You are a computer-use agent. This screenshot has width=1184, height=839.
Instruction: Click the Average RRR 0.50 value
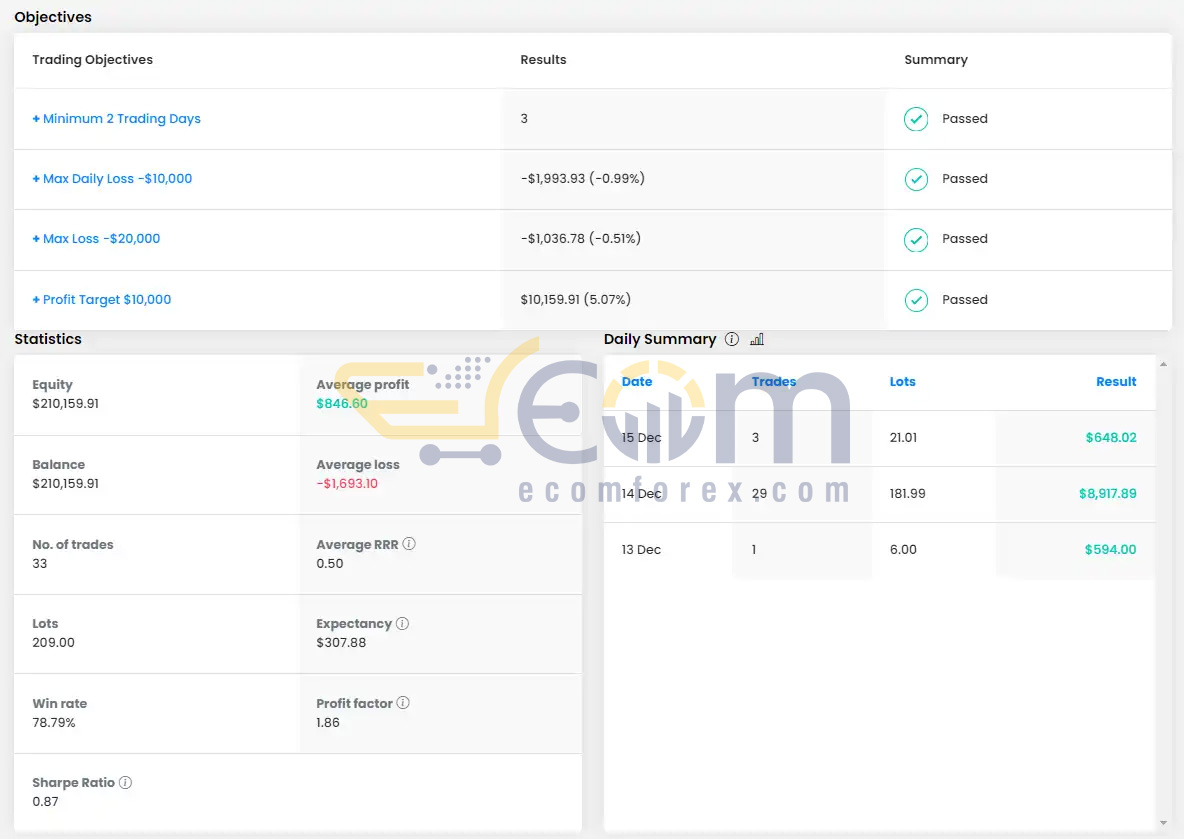click(x=329, y=563)
